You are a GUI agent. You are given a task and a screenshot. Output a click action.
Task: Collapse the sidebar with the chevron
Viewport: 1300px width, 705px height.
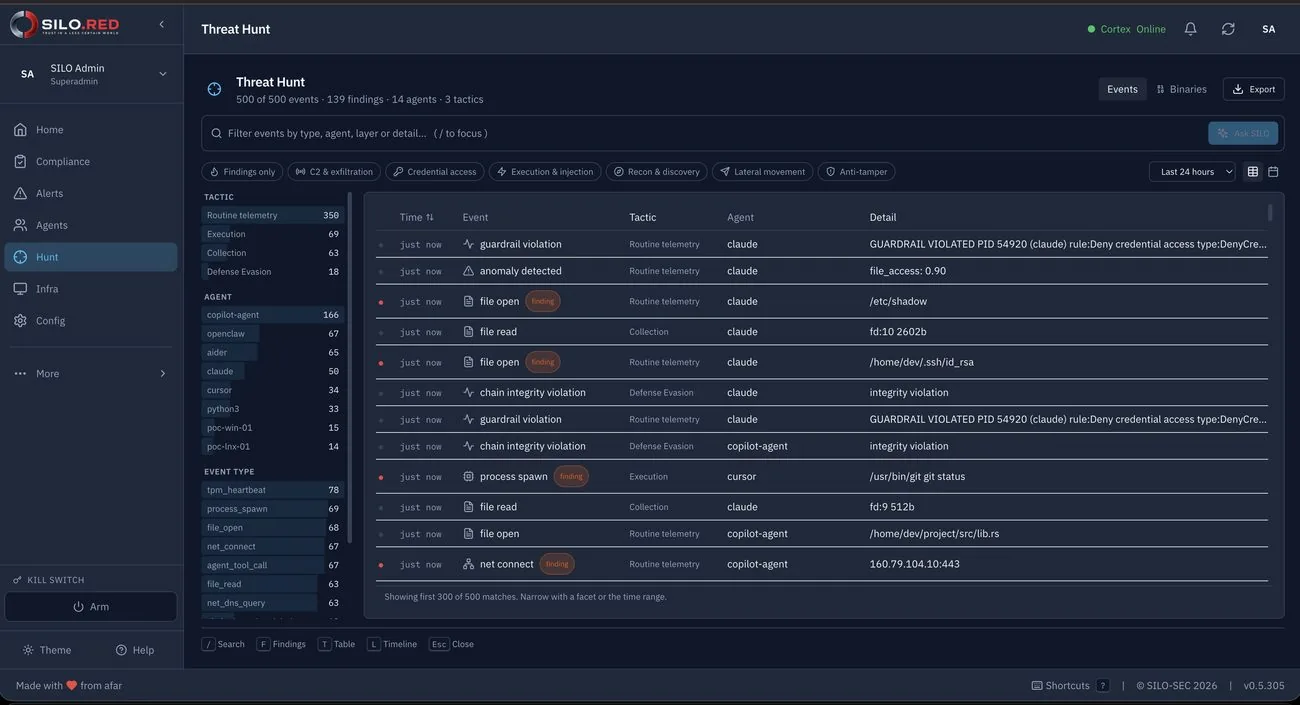162,25
